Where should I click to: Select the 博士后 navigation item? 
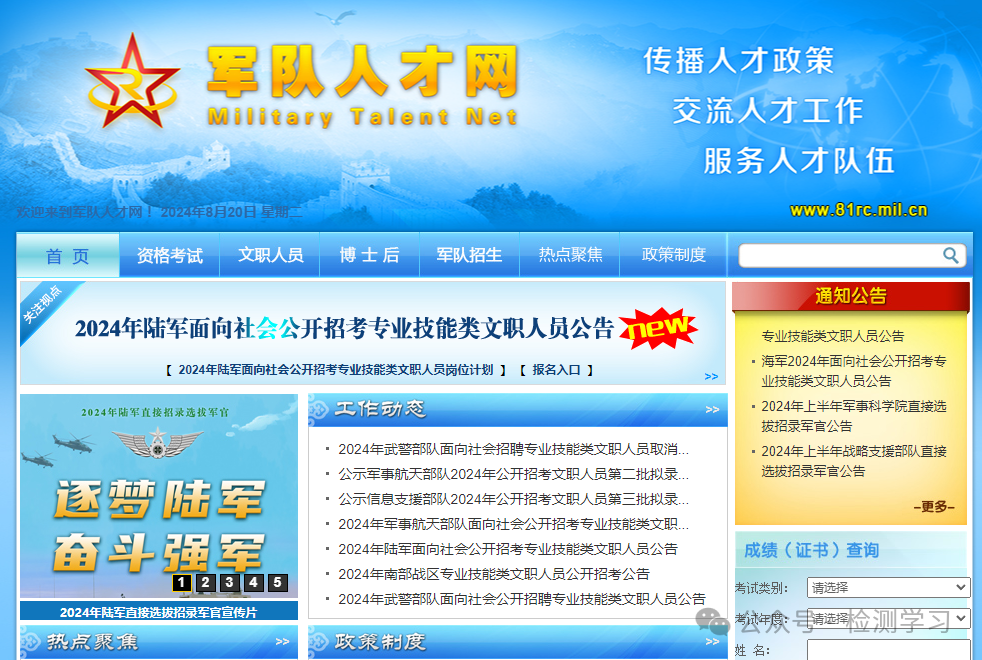click(x=370, y=255)
